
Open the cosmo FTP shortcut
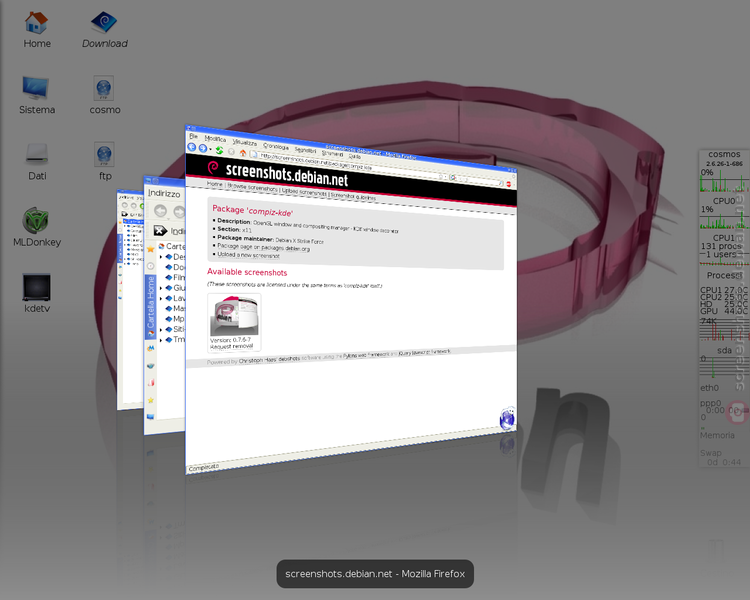104,96
